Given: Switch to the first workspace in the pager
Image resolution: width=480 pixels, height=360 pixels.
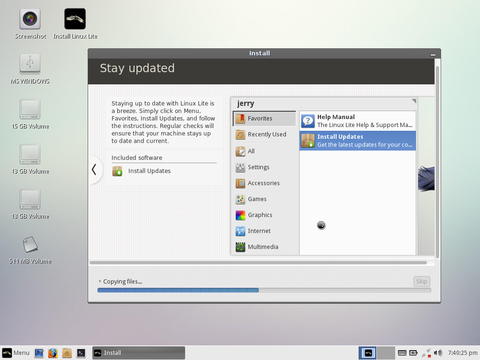Looking at the screenshot, I should (x=368, y=353).
